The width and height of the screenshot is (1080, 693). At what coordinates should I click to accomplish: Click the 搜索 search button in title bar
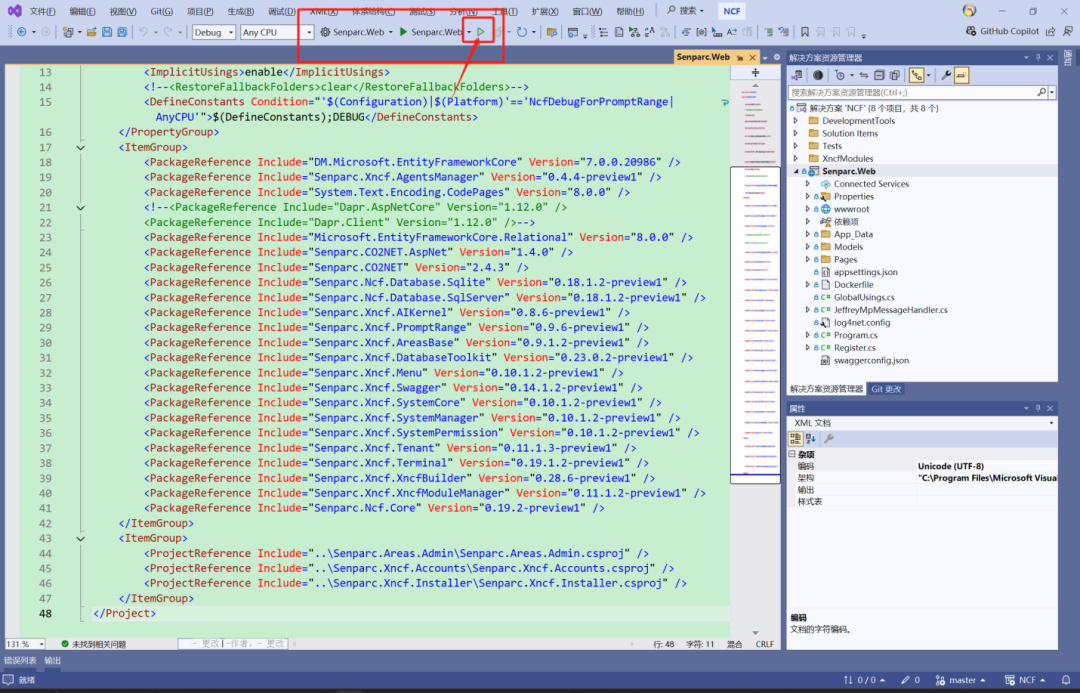(685, 11)
